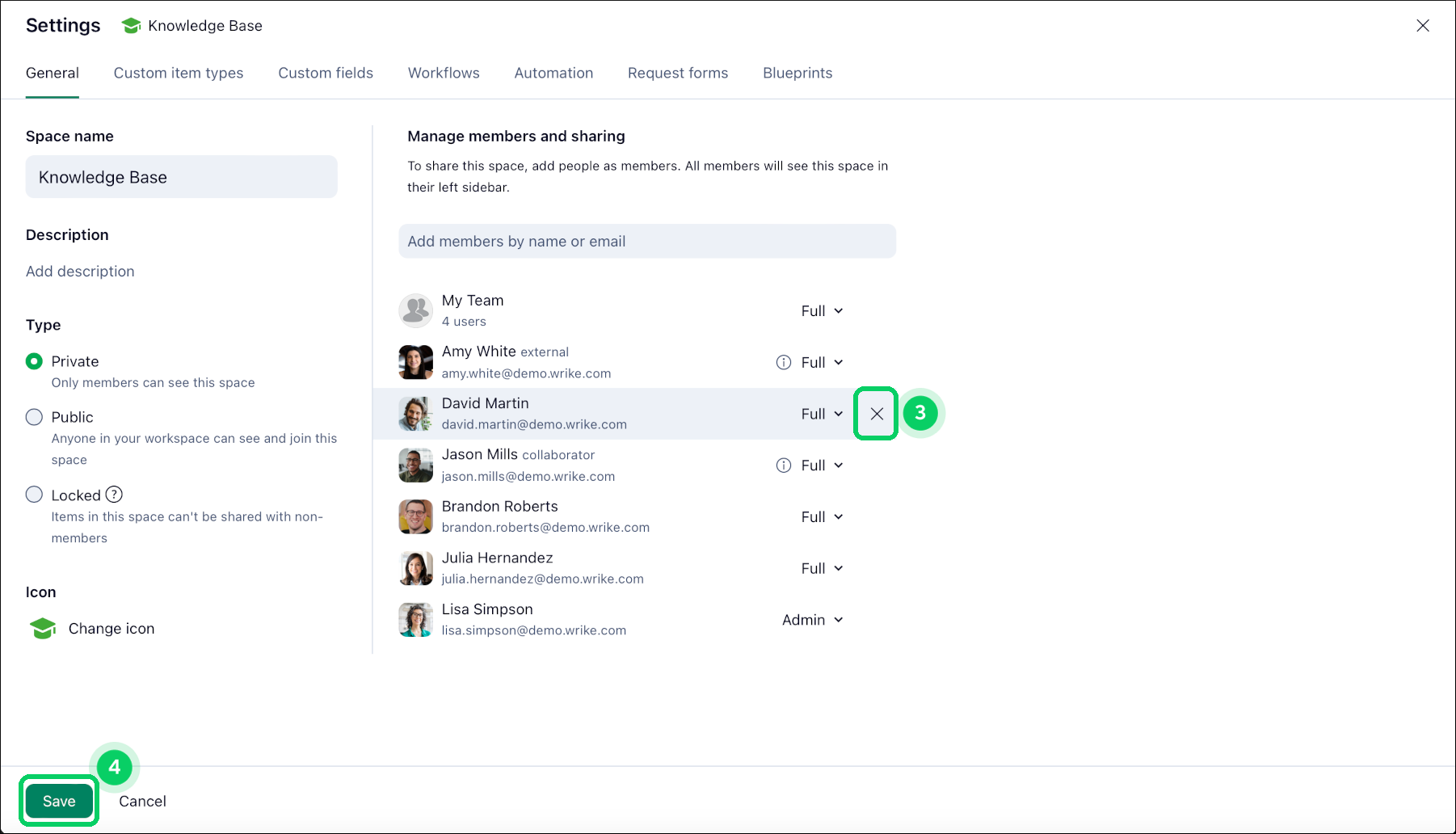Screen dimensions: 1456x834
Task: Click the info icon beside Jason Mills
Action: click(x=783, y=465)
